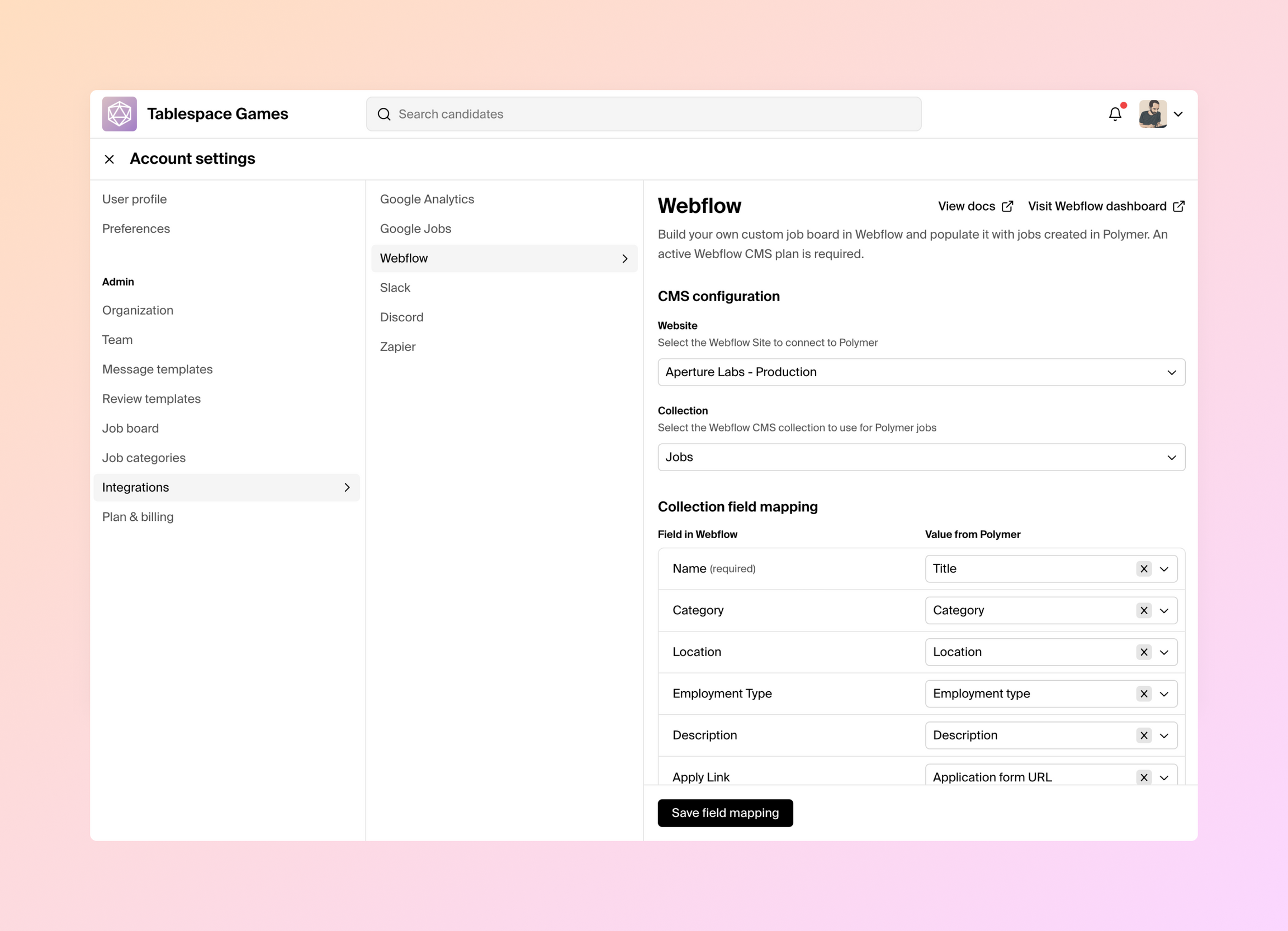Screen dimensions: 1288x931
Task: Open Preferences settings
Action: click(136, 229)
